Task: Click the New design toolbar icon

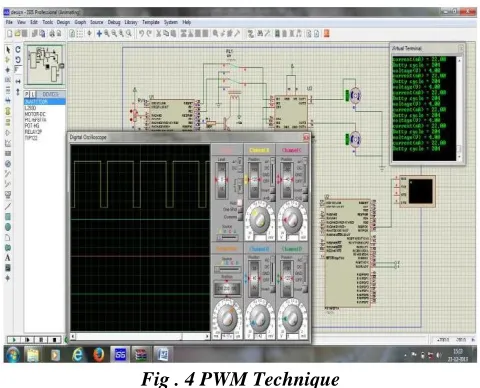Action: [x=10, y=33]
